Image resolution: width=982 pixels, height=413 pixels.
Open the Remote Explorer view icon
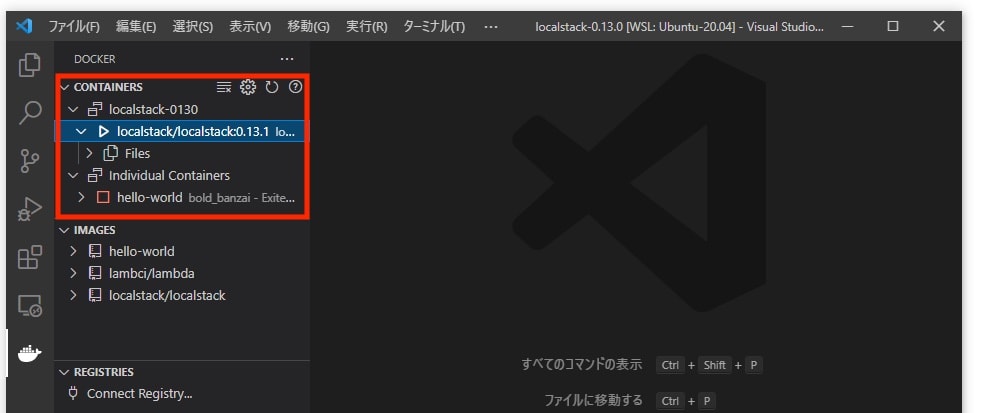[29, 305]
